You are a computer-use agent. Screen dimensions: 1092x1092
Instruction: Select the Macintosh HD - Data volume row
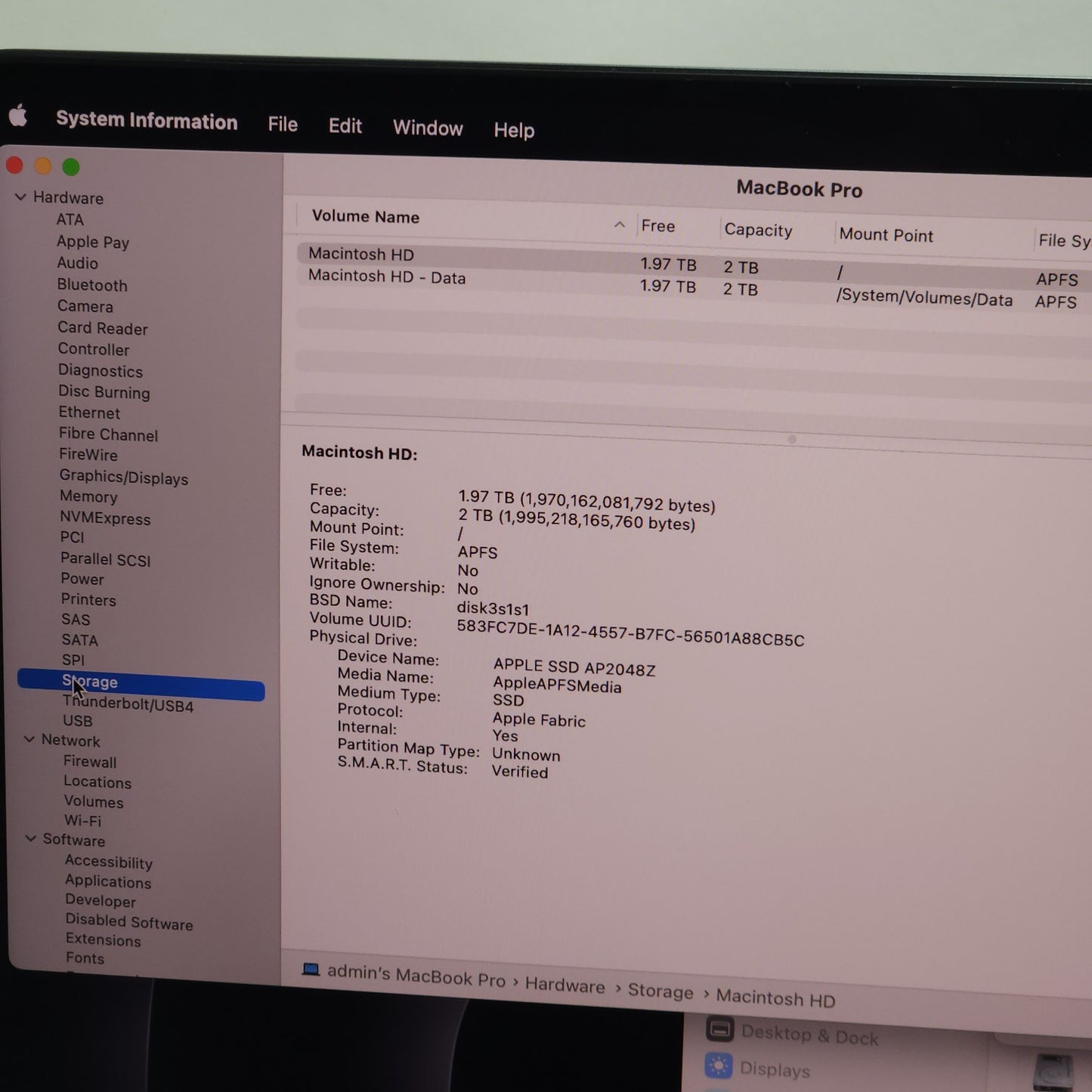click(387, 277)
